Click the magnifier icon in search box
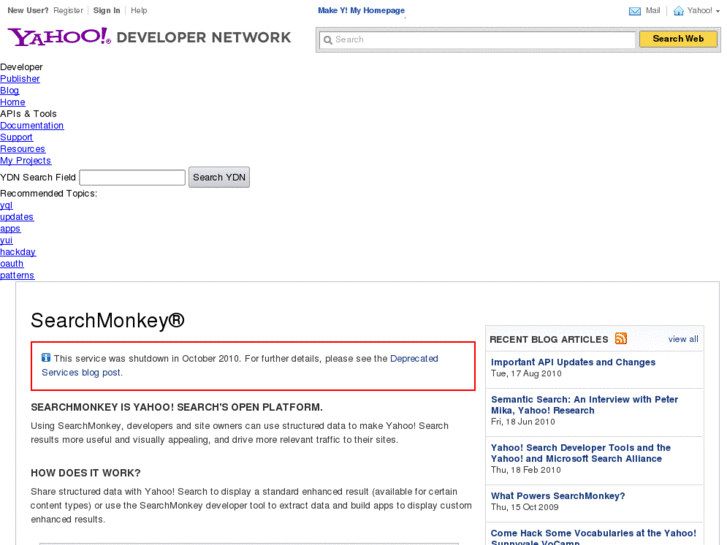Screen dimensions: 727x545 [x=328, y=40]
